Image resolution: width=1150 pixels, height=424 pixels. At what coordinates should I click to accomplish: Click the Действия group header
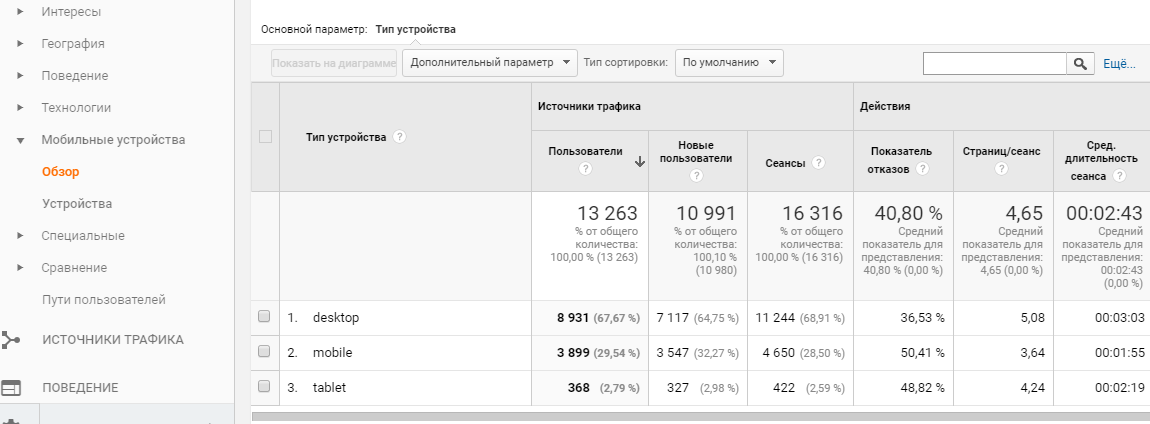click(x=885, y=106)
